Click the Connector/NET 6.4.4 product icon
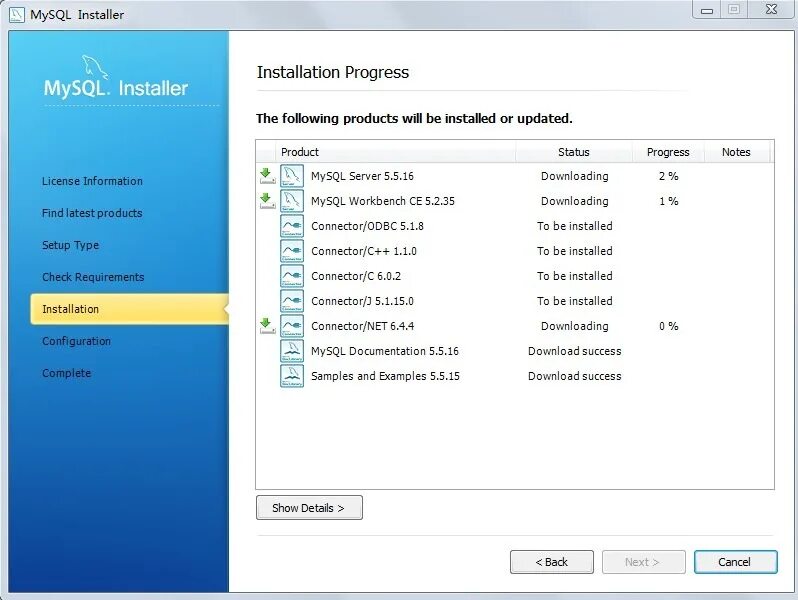This screenshot has height=600, width=798. [x=292, y=325]
